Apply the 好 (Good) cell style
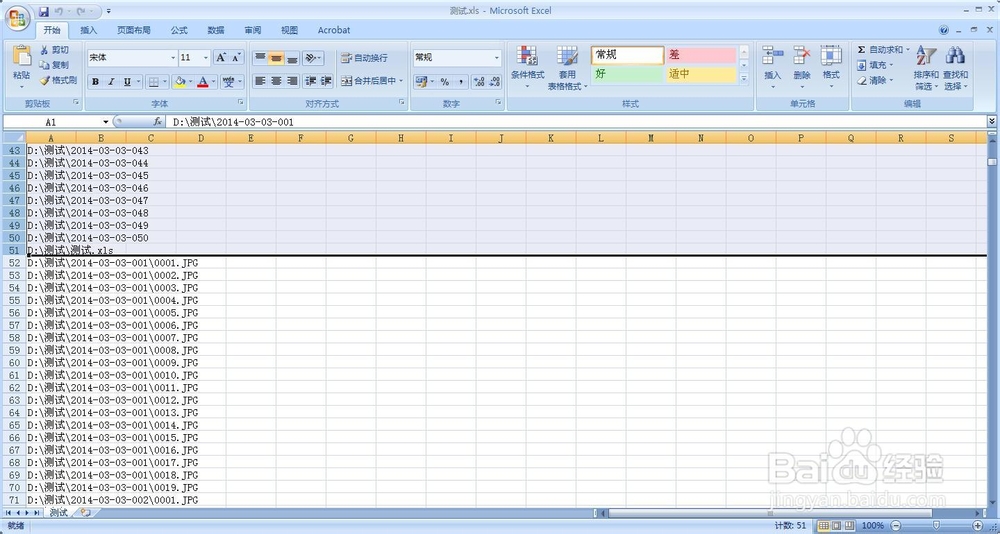 pos(627,74)
